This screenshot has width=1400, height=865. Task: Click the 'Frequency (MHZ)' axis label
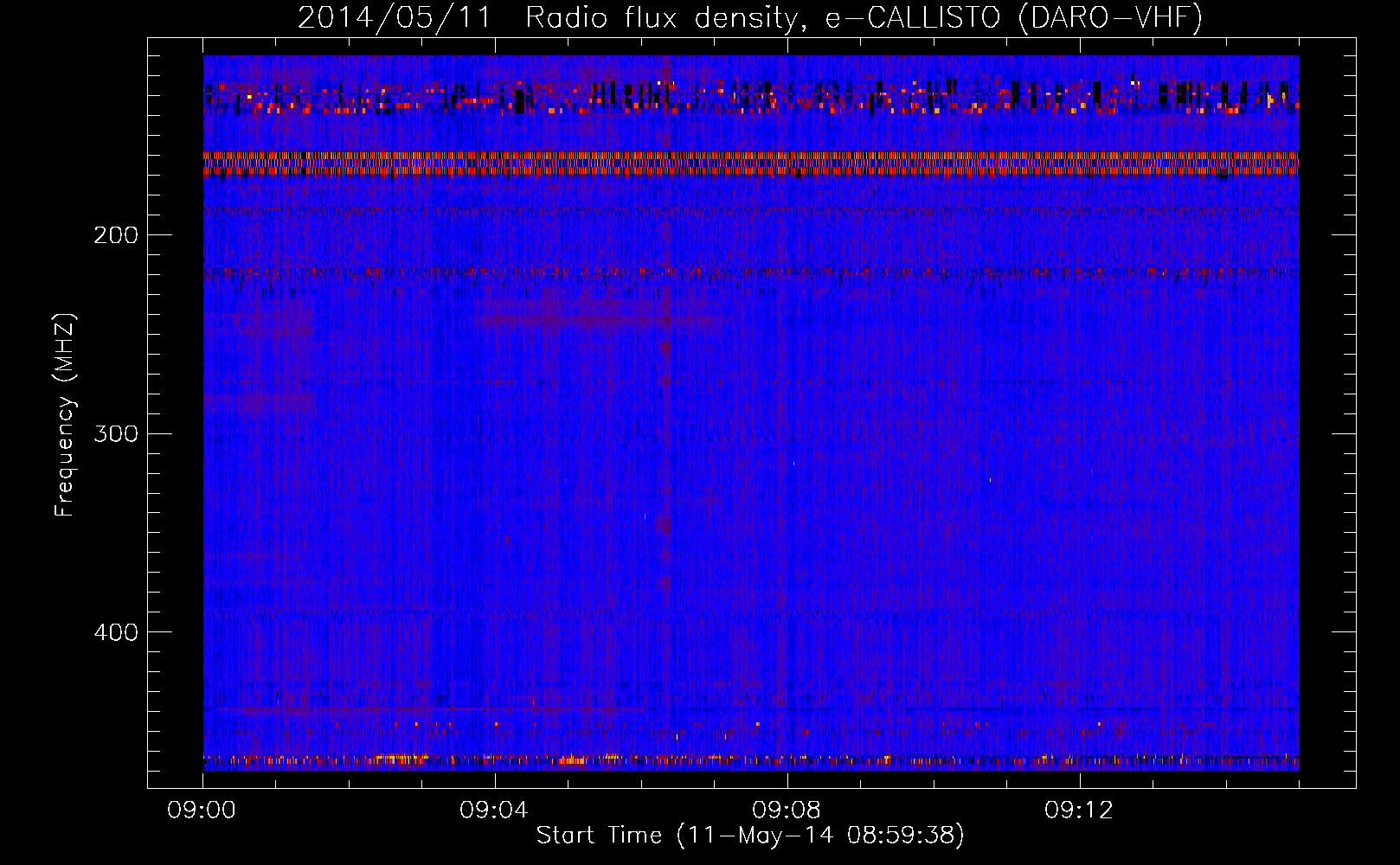66,415
